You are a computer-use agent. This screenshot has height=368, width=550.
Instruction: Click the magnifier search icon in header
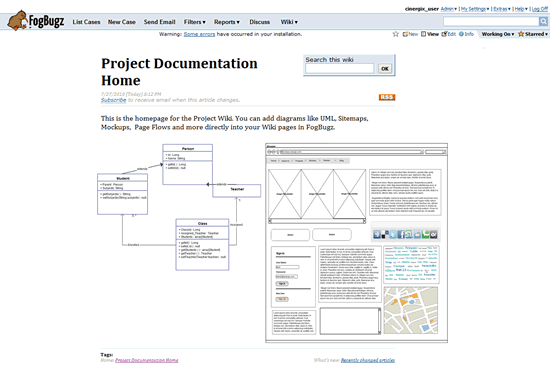point(543,22)
